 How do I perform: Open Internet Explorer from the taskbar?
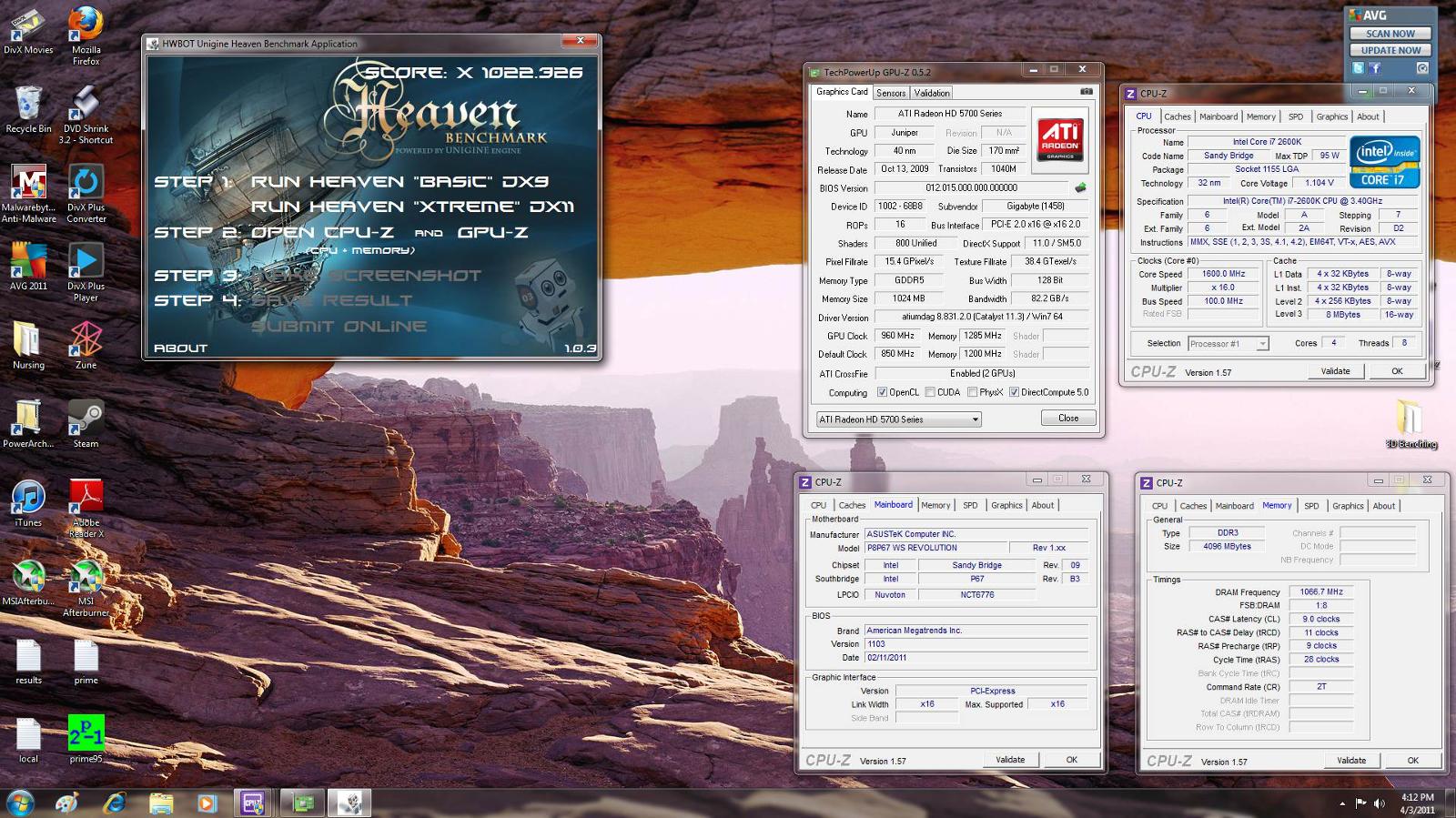point(114,803)
